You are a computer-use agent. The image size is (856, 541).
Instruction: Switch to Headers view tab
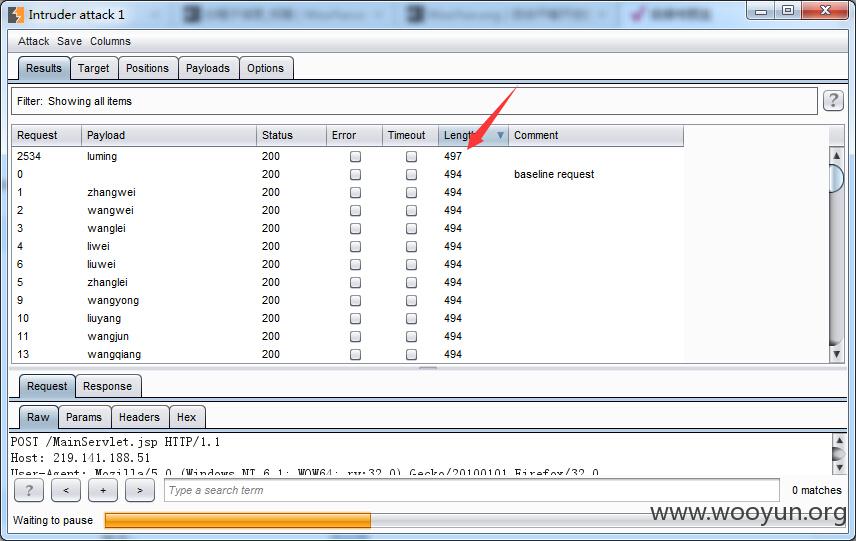pos(139,417)
